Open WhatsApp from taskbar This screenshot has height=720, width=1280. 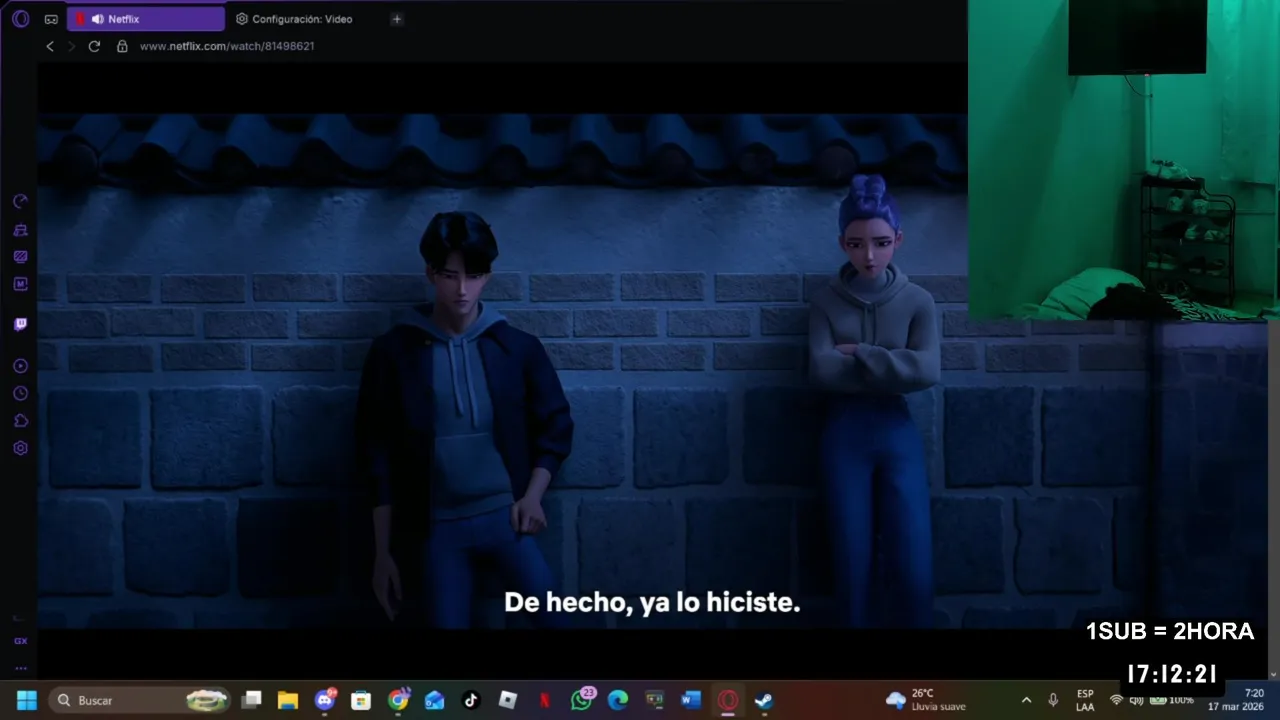tap(582, 700)
